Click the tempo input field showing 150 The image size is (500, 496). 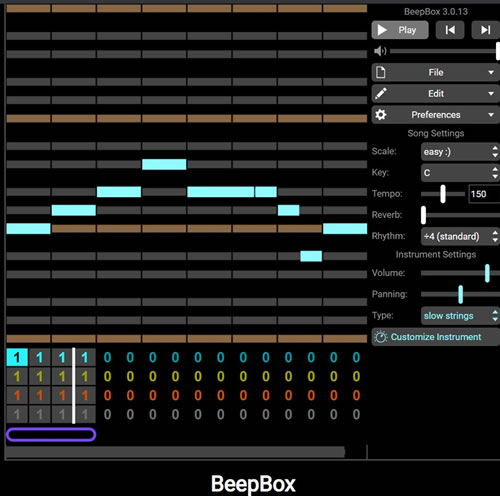[x=484, y=194]
